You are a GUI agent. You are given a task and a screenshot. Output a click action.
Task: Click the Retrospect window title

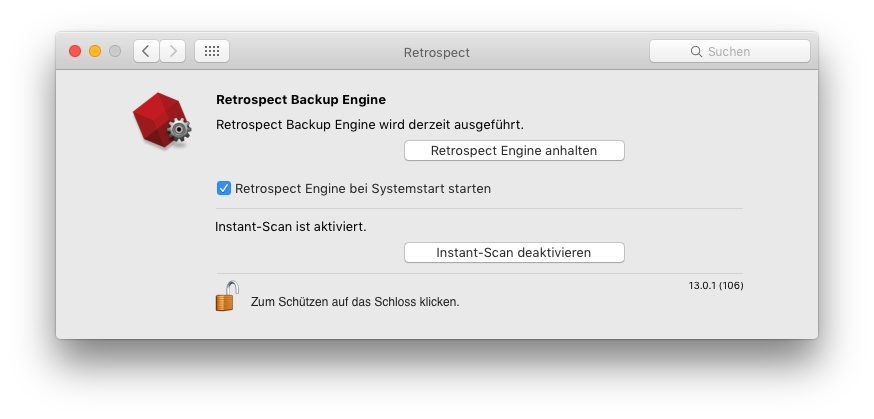point(436,52)
